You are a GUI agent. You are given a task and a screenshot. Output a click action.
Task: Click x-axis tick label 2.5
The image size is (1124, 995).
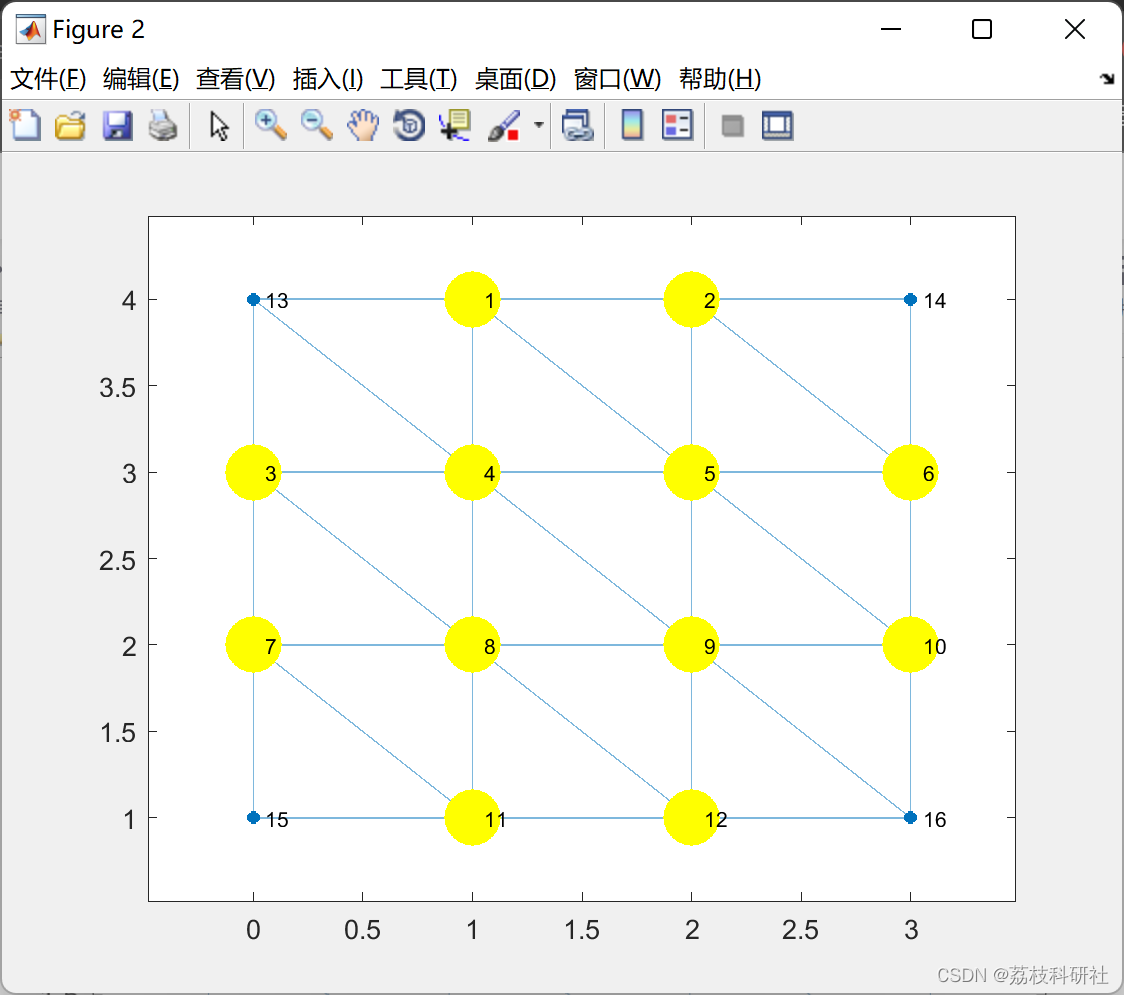(x=801, y=930)
